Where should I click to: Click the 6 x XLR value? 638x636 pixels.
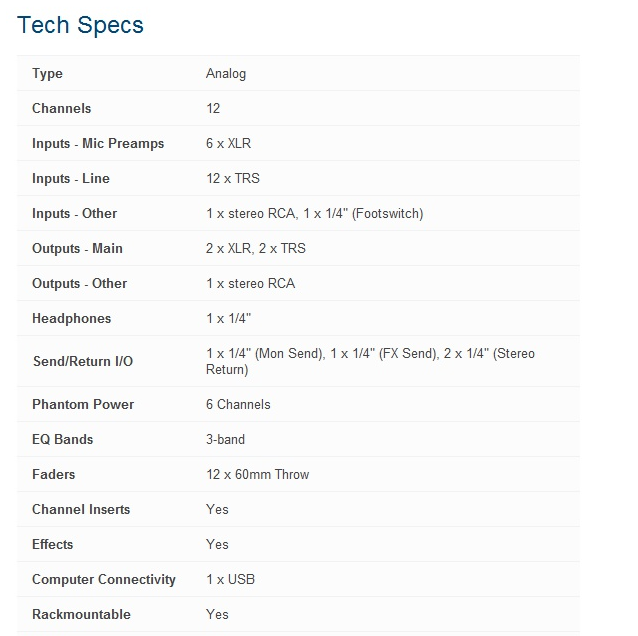[x=228, y=144]
